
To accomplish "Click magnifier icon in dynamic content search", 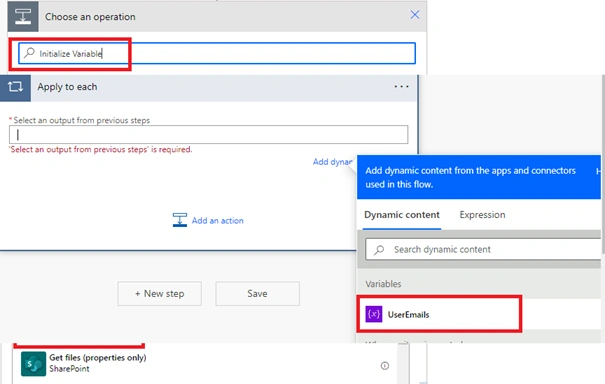I will click(x=379, y=250).
